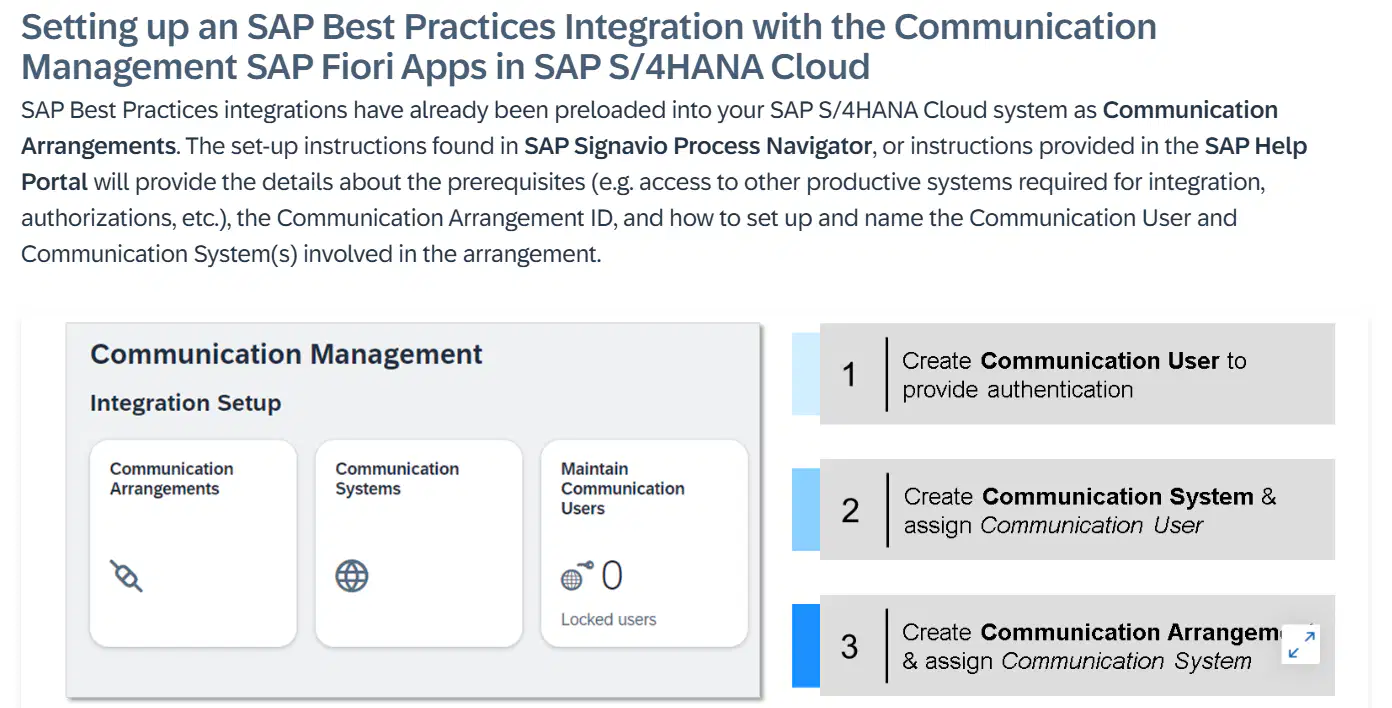The width and height of the screenshot is (1392, 708).
Task: Click the Integration Setup section label
Action: coord(185,403)
